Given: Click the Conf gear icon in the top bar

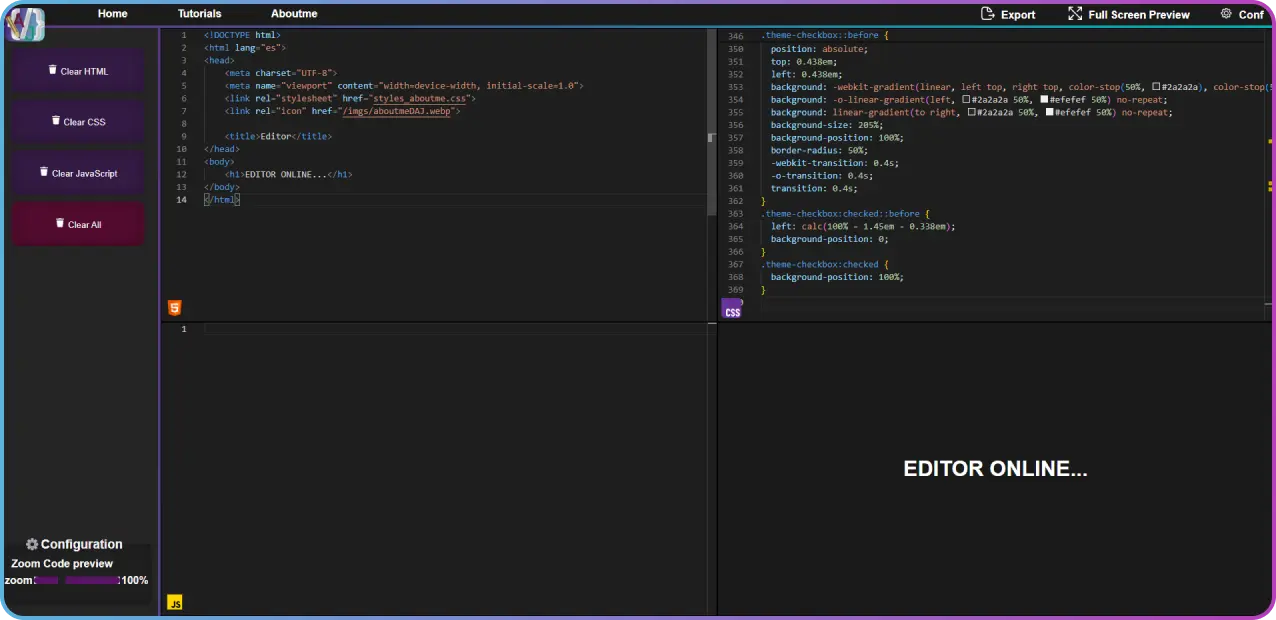Looking at the screenshot, I should tap(1226, 14).
